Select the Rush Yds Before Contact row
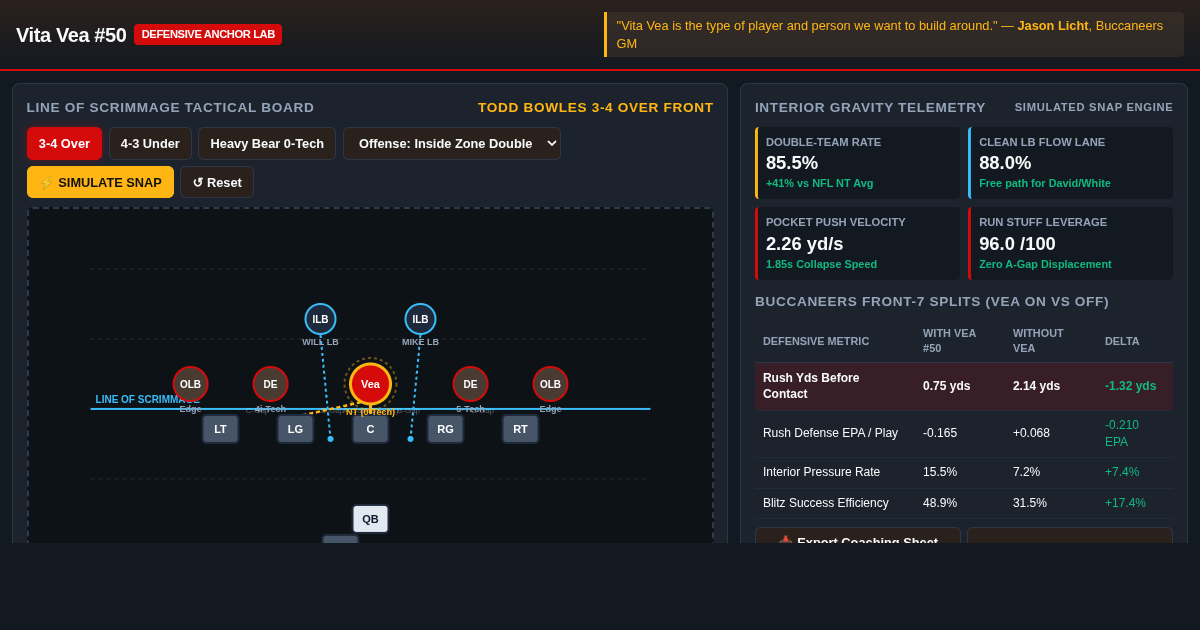 pyautogui.click(x=964, y=386)
